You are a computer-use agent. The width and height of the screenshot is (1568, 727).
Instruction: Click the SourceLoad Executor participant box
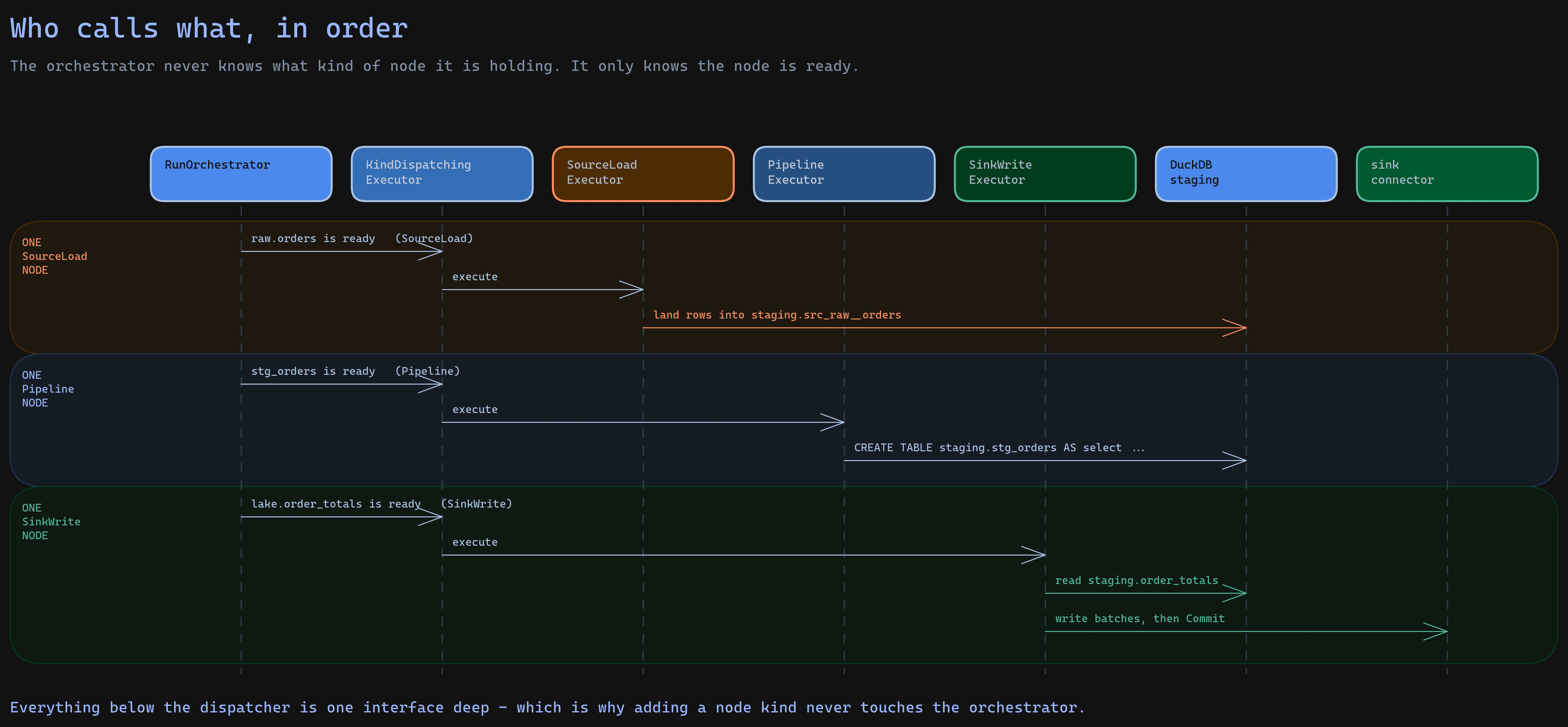click(x=643, y=173)
